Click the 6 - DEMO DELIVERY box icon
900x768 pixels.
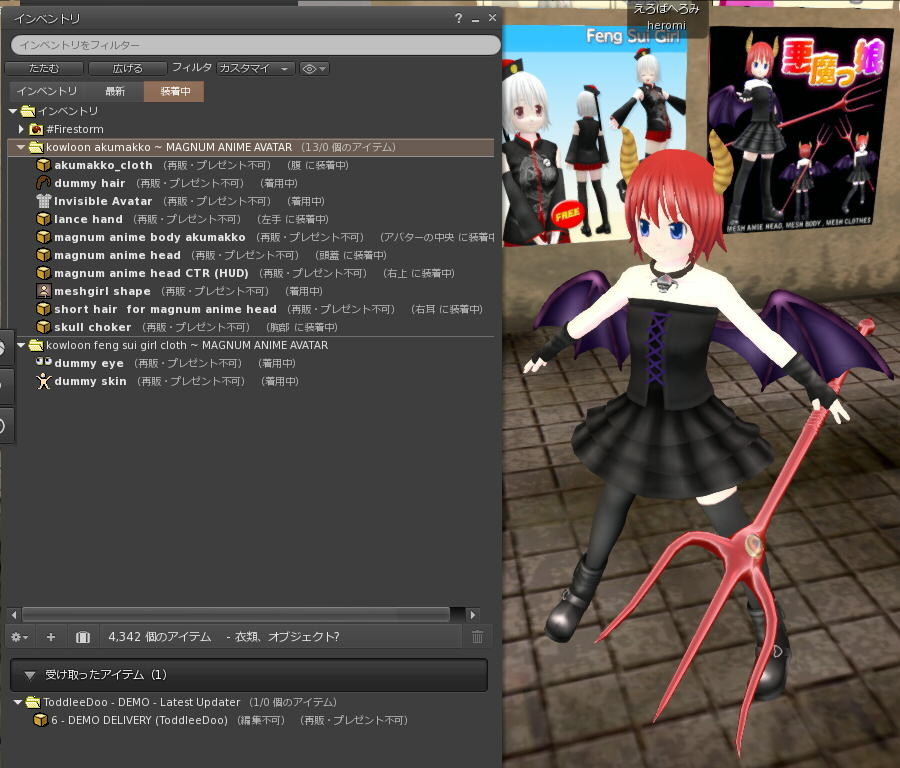click(x=40, y=720)
